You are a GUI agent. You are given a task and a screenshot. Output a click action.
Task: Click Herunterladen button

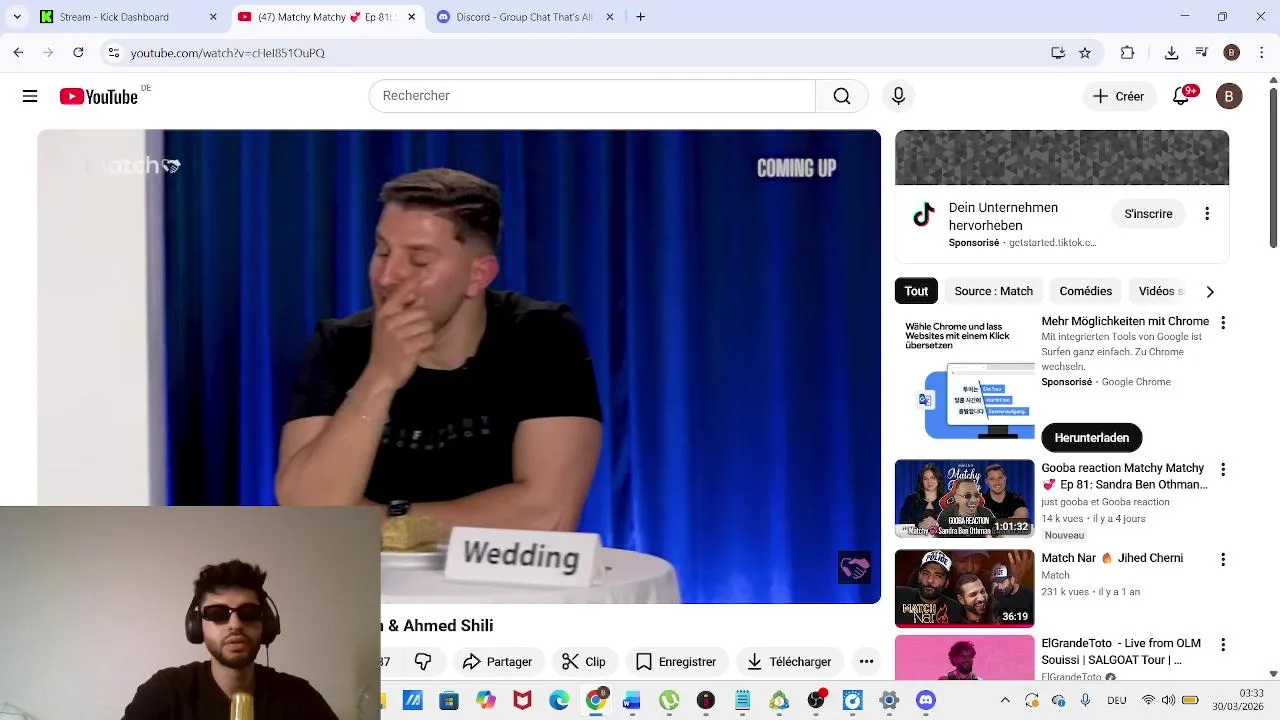tap(1091, 438)
